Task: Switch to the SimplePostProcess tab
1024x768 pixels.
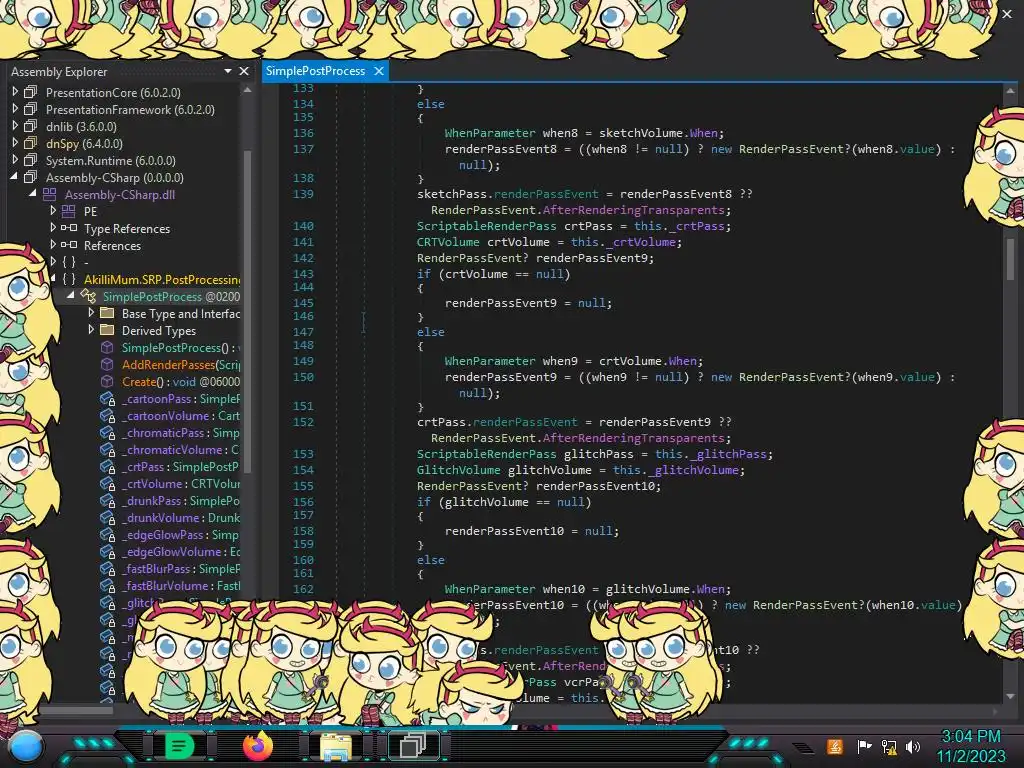Action: click(x=315, y=71)
